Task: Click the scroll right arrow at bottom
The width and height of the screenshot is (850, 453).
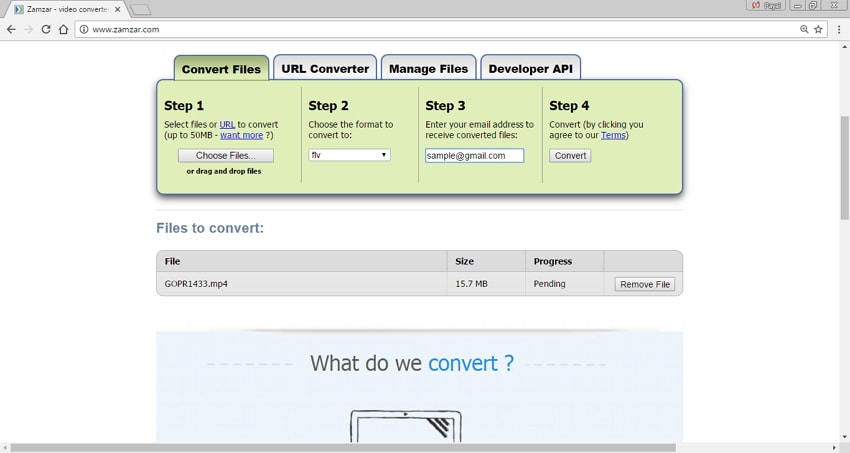Action: [834, 448]
